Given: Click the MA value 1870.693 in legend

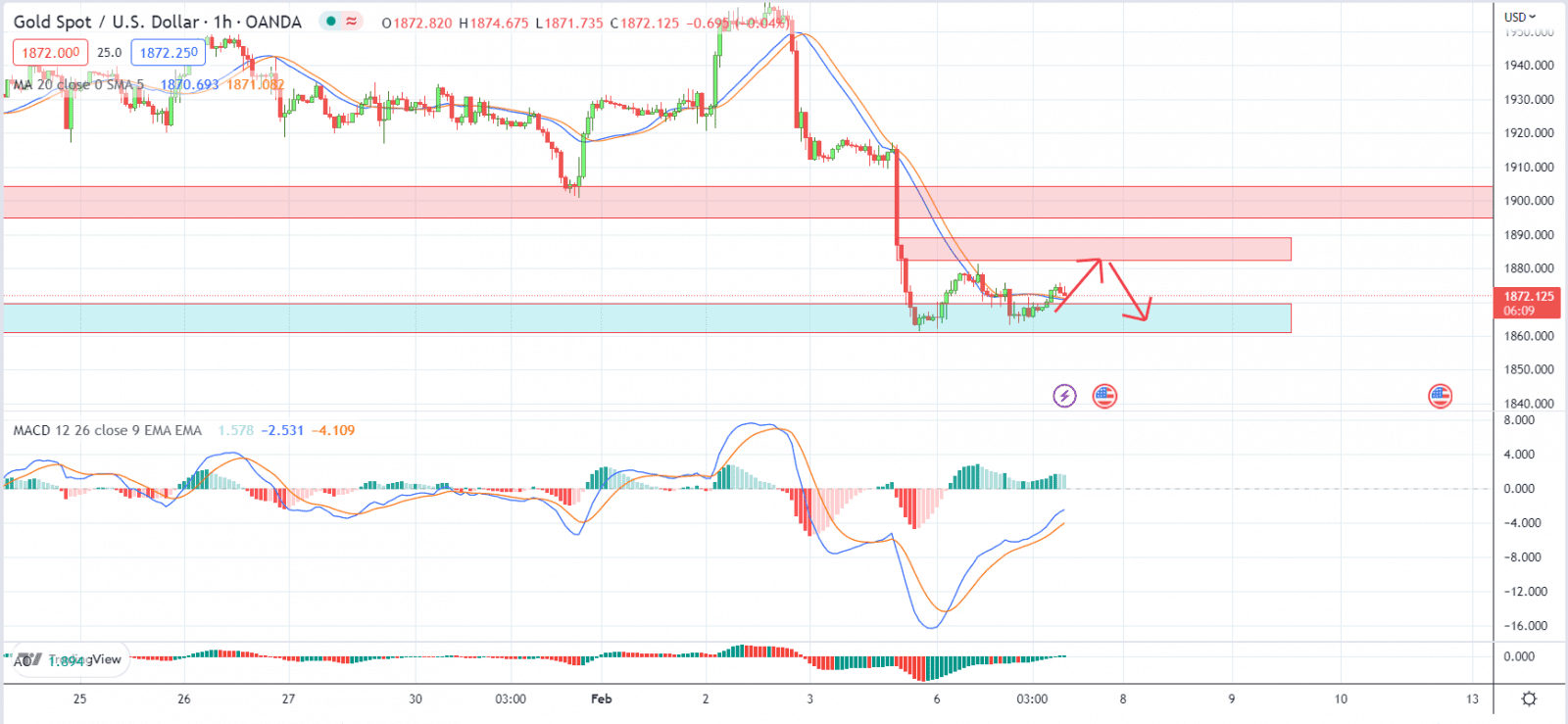Looking at the screenshot, I should pos(189,84).
